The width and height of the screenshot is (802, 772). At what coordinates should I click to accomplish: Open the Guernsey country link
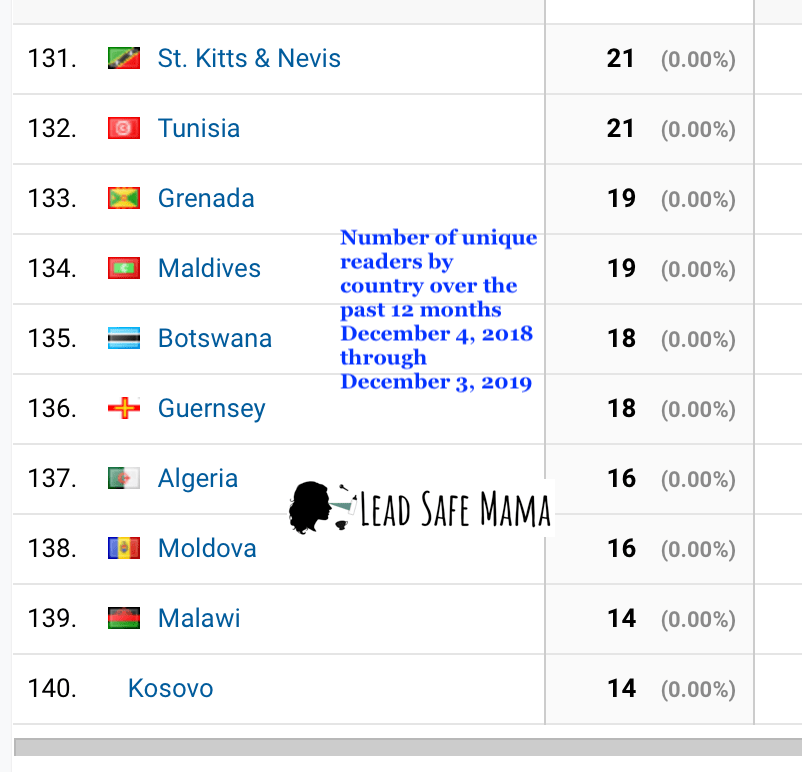[x=212, y=409]
